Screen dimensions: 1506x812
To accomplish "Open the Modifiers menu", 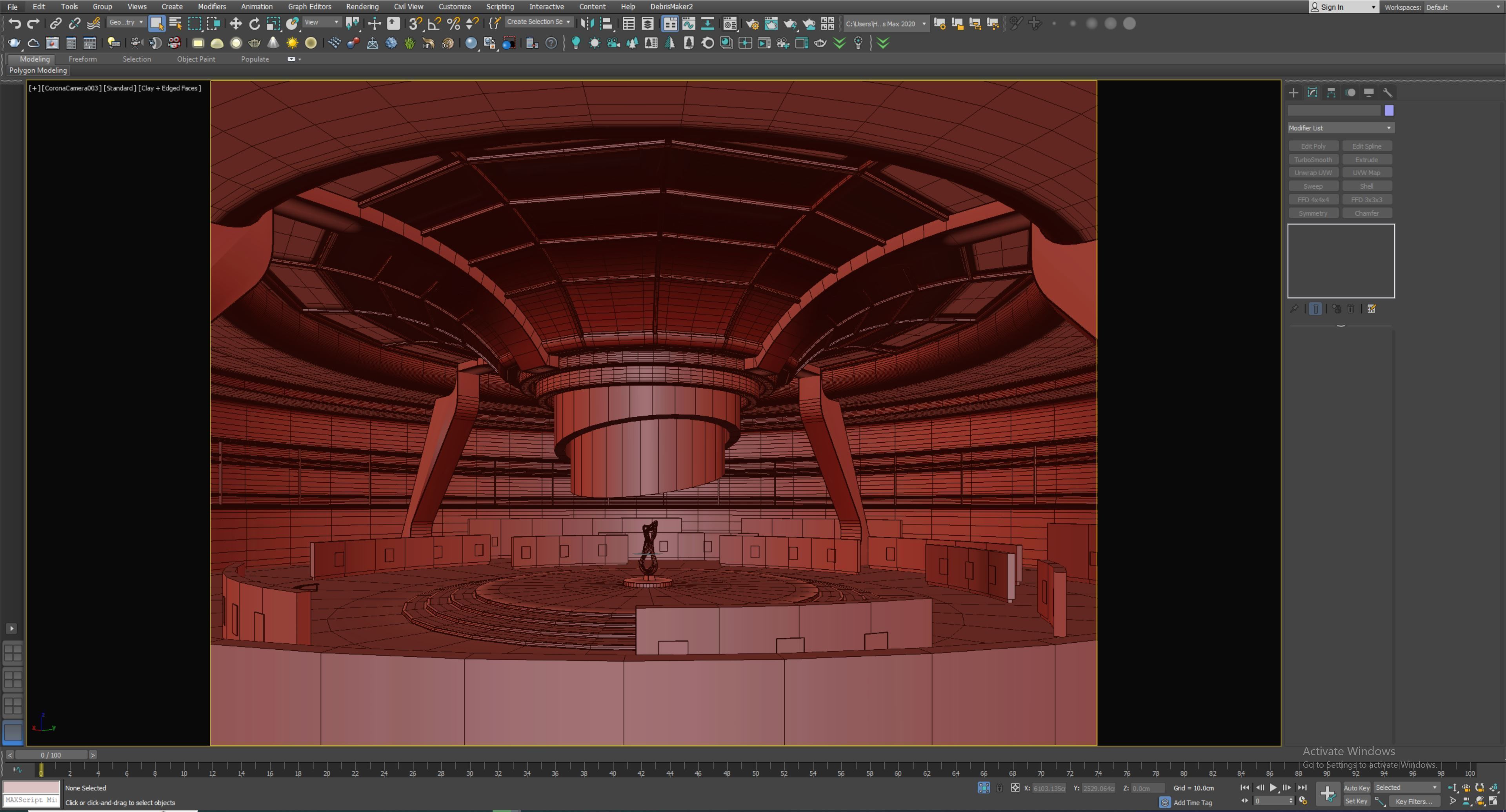I will coord(212,6).
